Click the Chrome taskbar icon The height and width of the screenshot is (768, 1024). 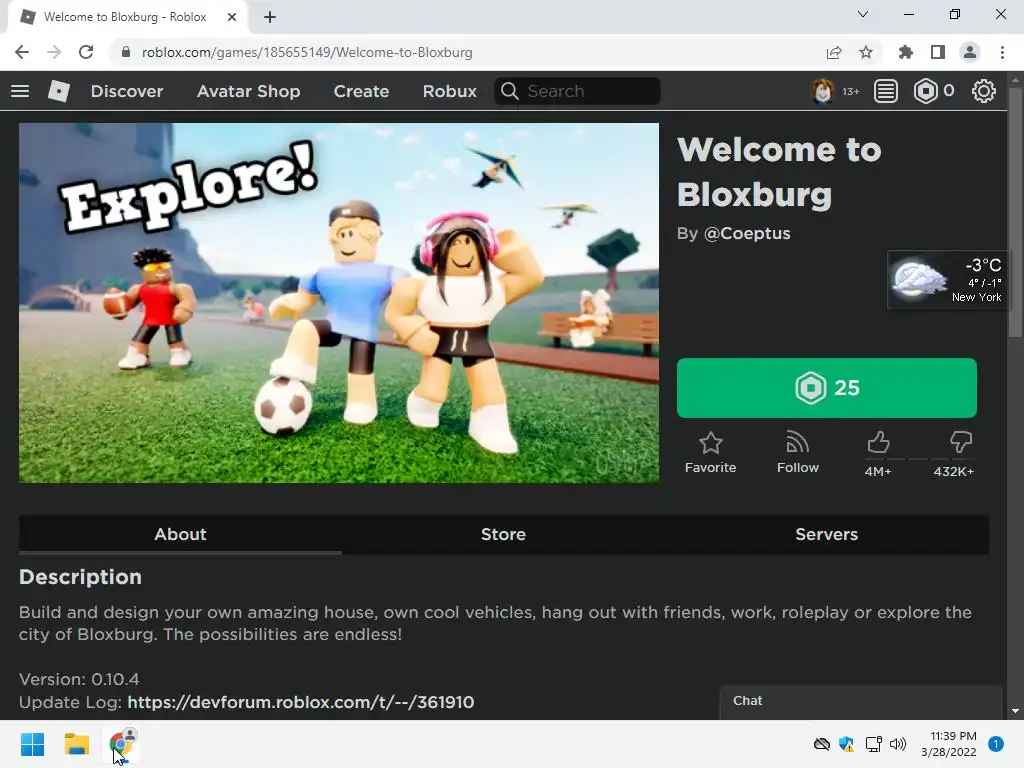(121, 744)
